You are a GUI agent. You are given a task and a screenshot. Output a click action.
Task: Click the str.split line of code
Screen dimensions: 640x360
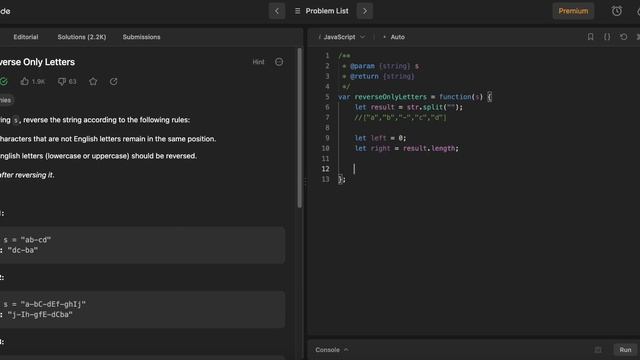pyautogui.click(x=409, y=107)
